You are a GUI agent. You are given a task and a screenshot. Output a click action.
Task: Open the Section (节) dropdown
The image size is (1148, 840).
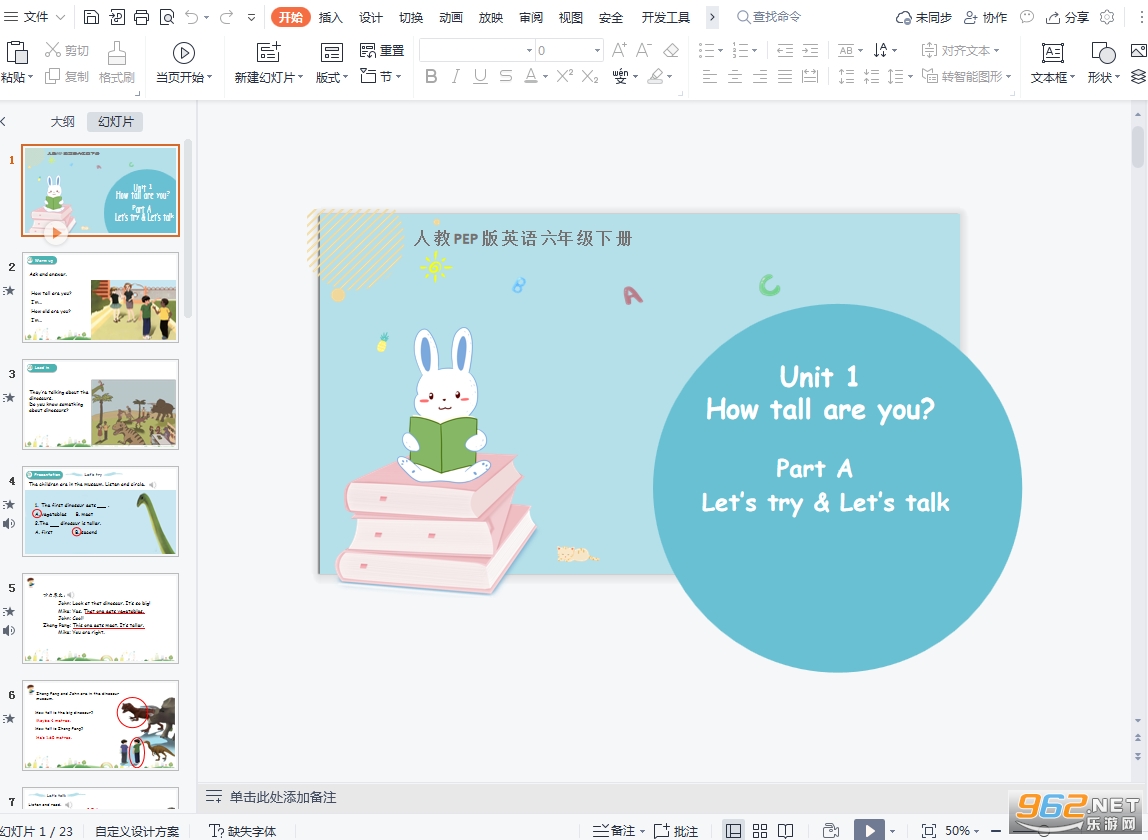tap(381, 76)
